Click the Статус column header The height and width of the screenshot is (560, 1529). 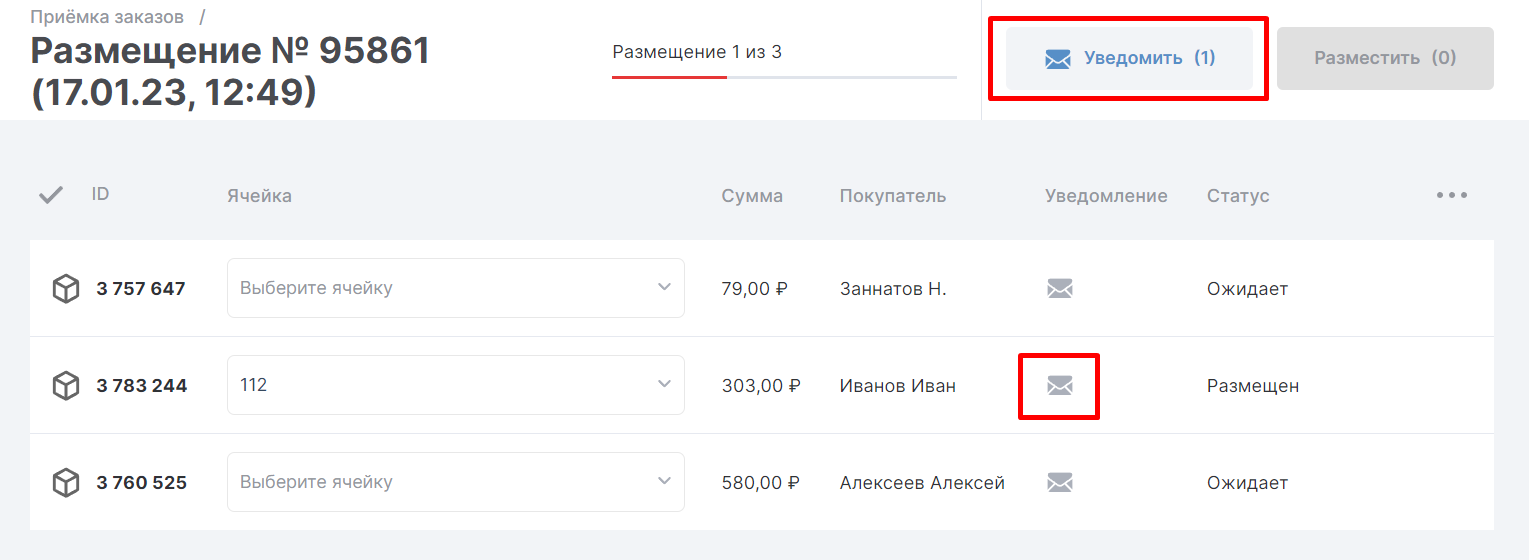tap(1238, 196)
